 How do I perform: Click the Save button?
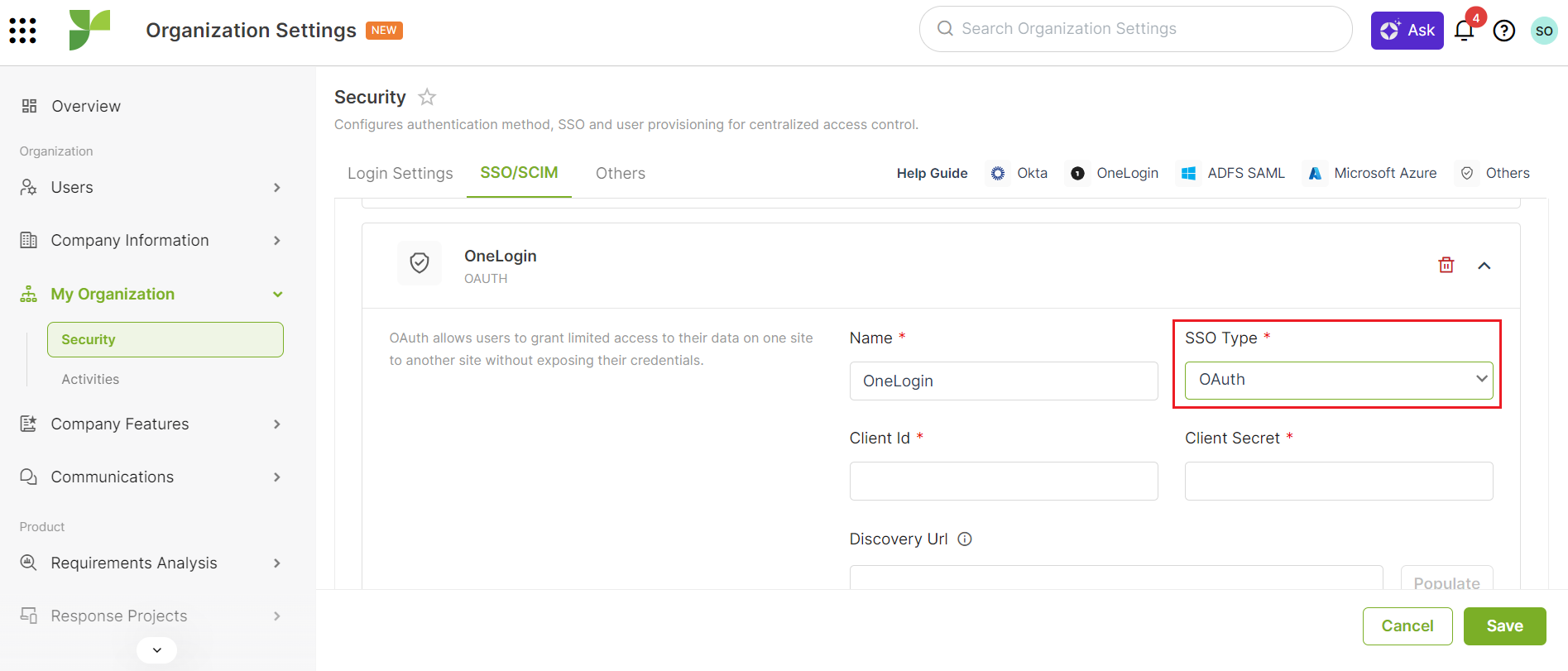pyautogui.click(x=1504, y=626)
